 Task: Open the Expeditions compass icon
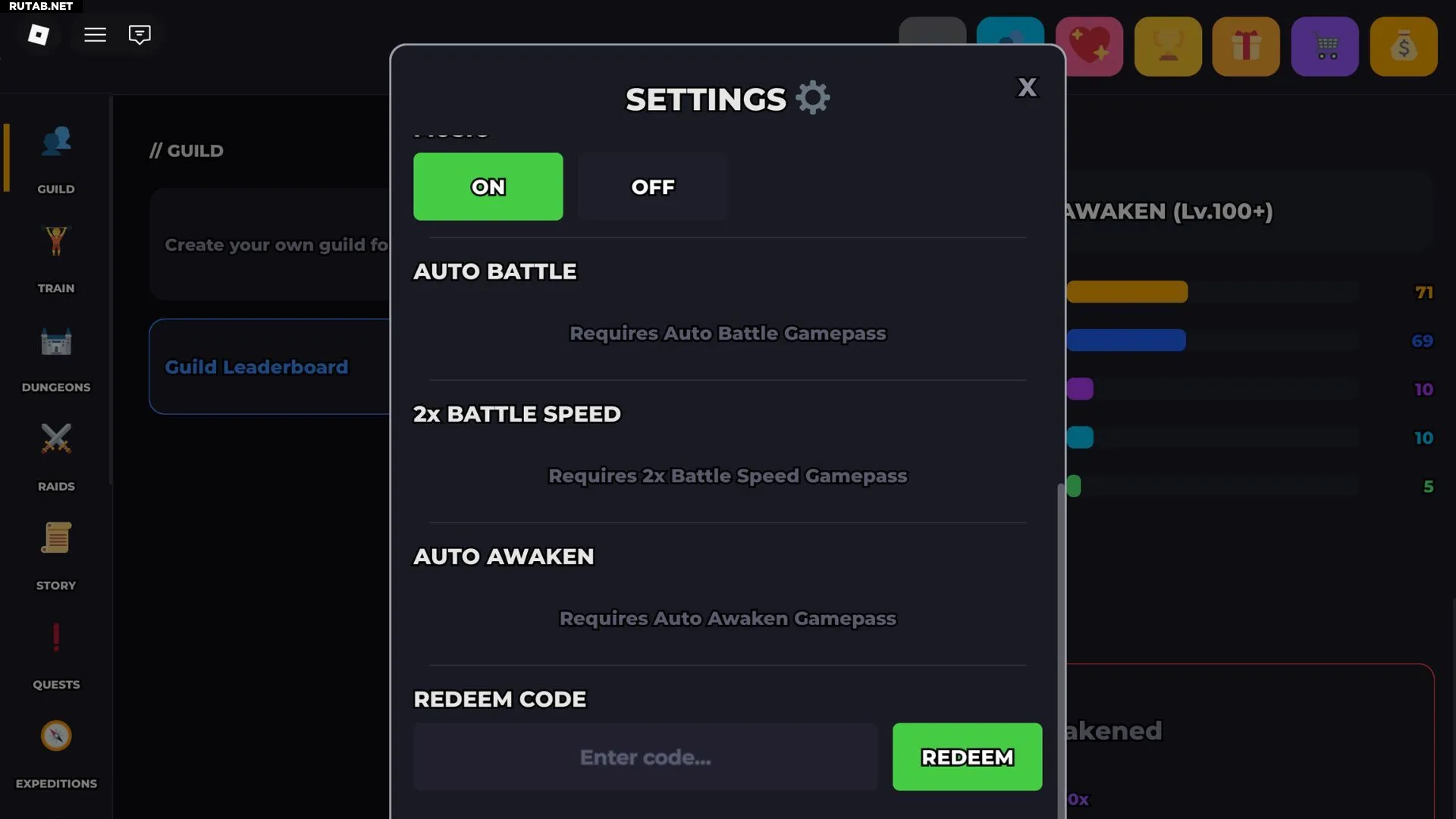tap(56, 736)
